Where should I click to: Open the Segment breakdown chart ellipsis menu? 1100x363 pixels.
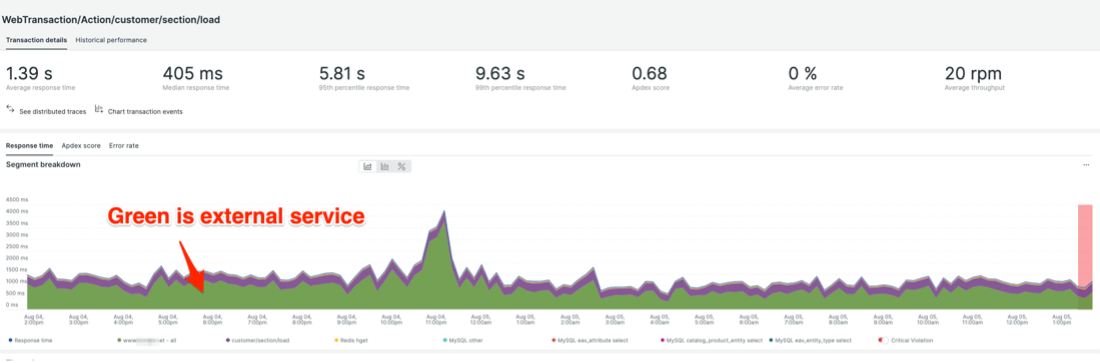click(x=1087, y=165)
